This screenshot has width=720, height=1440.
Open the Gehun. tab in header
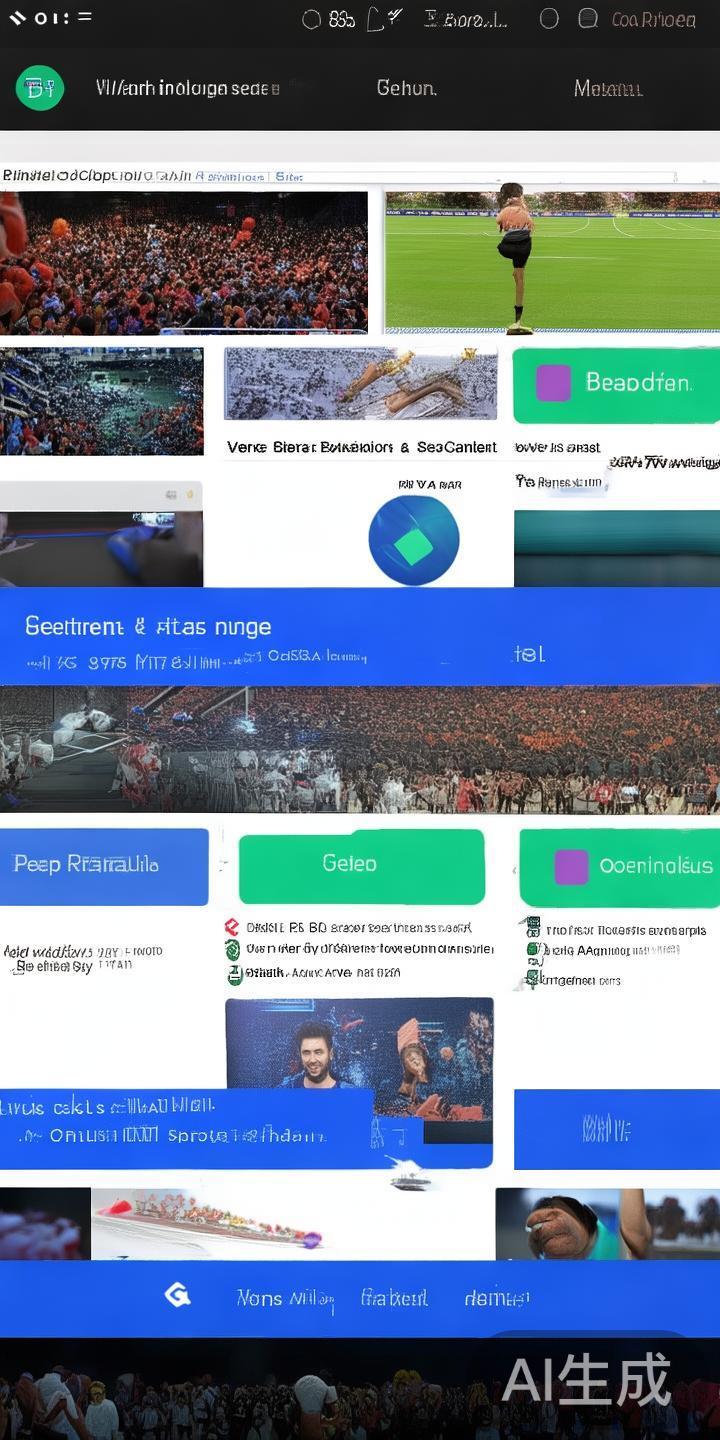tap(406, 88)
